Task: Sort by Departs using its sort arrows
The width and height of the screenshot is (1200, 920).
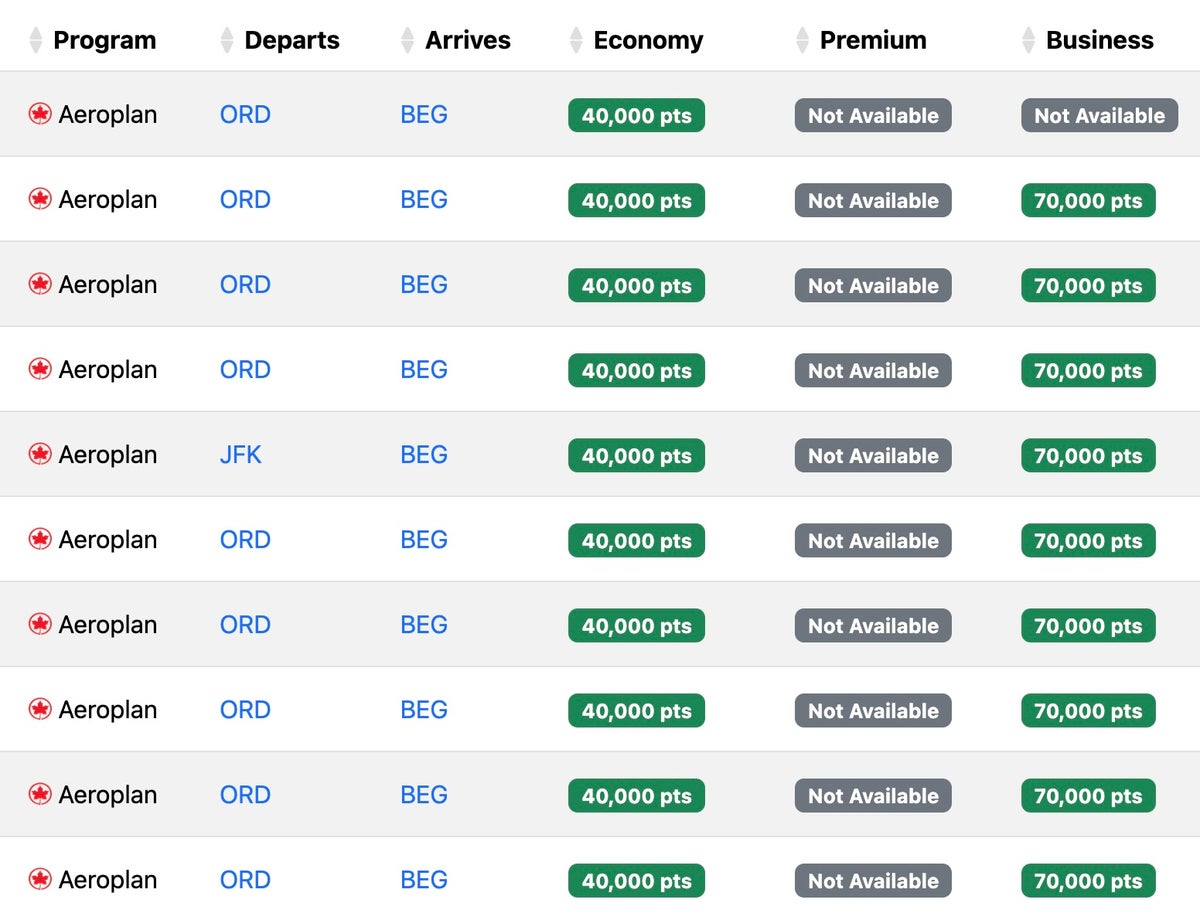Action: tap(227, 41)
